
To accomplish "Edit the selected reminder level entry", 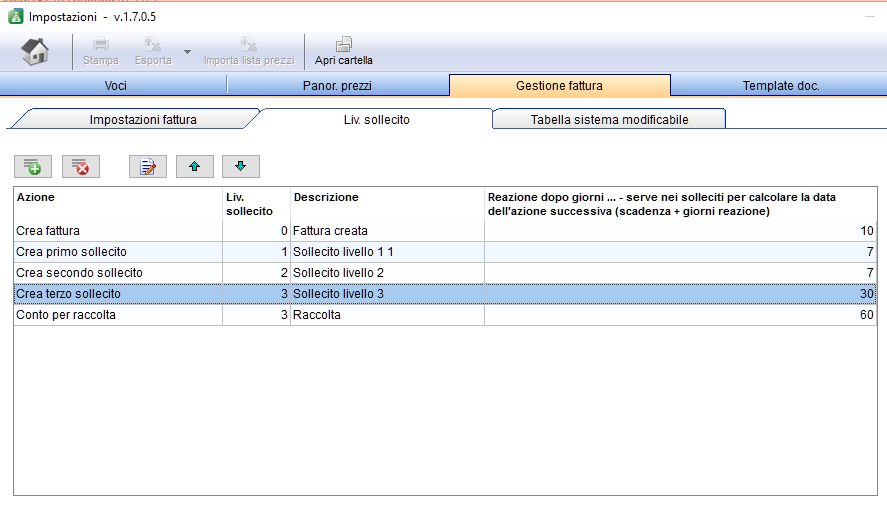I will click(x=148, y=166).
